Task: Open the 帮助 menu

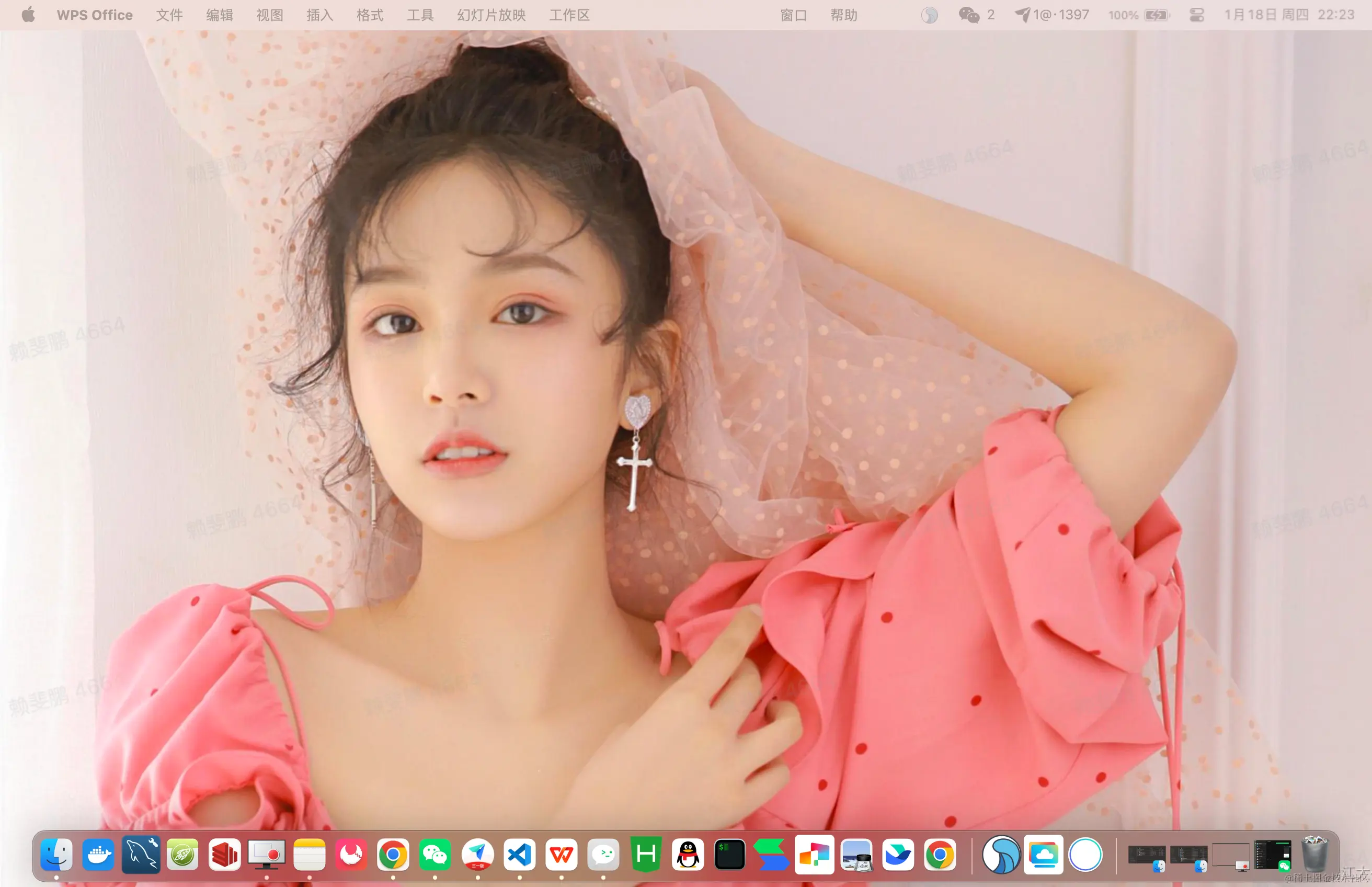Action: [x=843, y=15]
